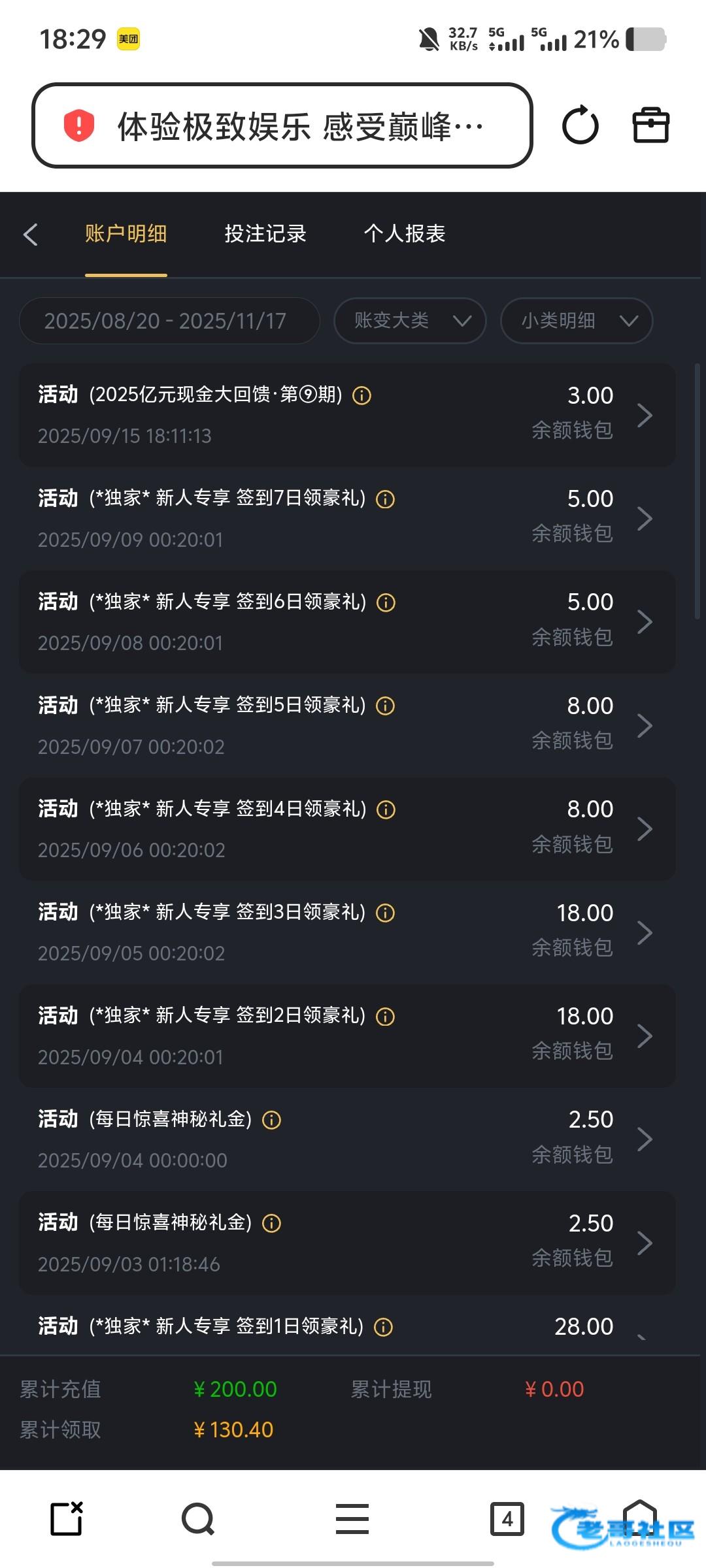Open the briefcase toolbox icon

pos(650,125)
